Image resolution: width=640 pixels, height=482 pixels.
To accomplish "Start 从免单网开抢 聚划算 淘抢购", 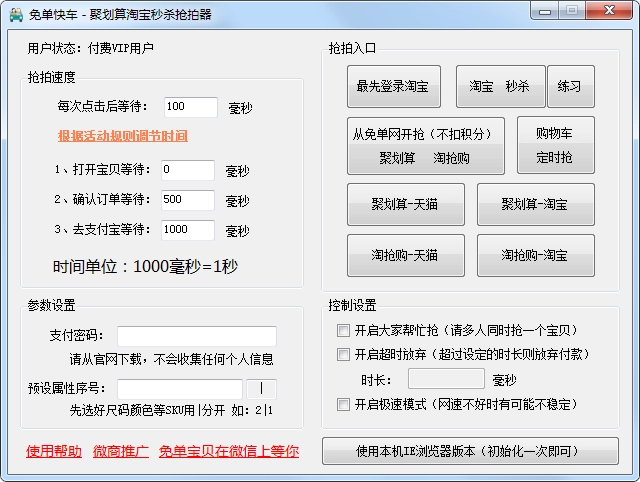I will 426,146.
